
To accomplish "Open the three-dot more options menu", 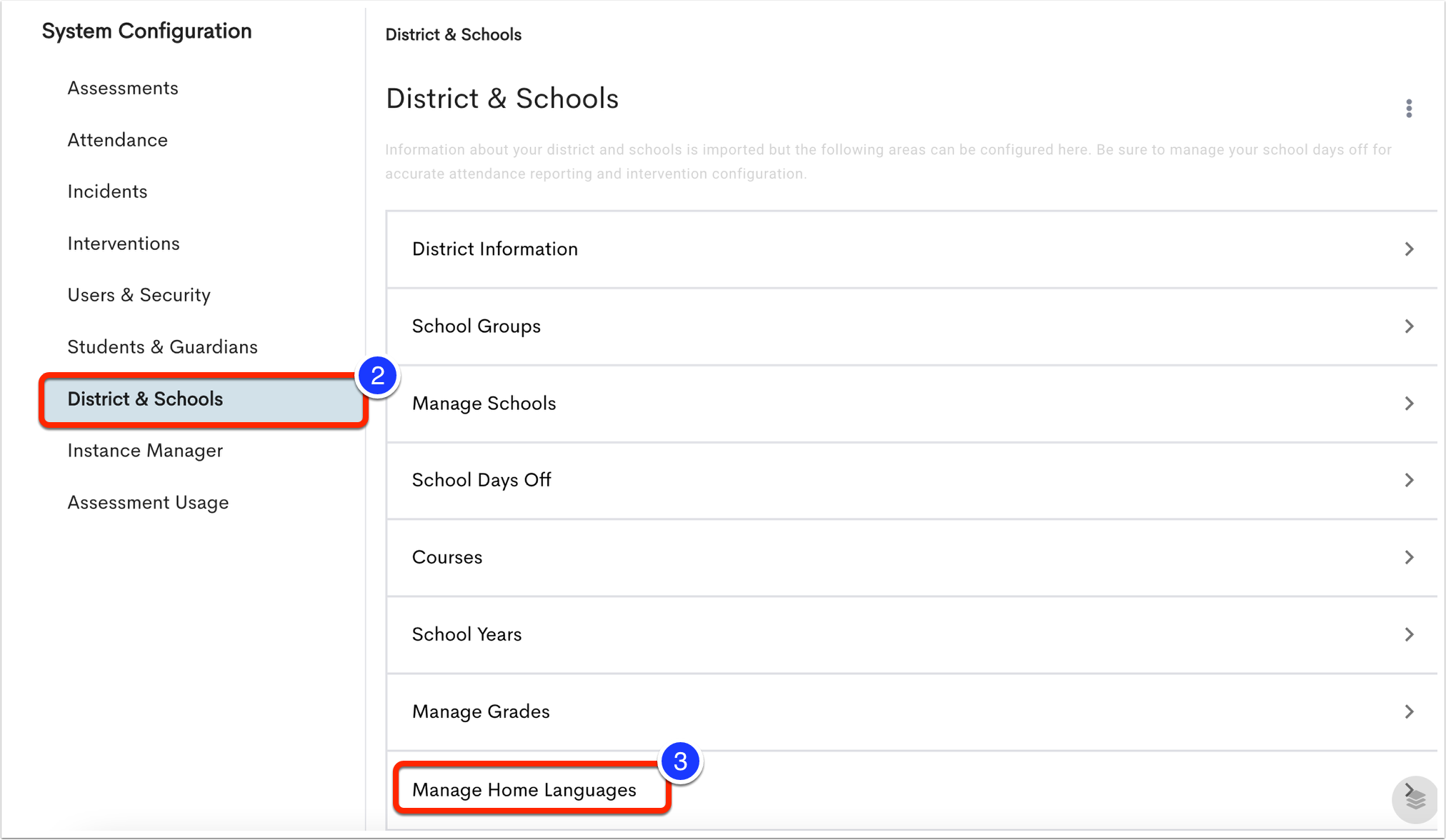I will click(x=1409, y=109).
